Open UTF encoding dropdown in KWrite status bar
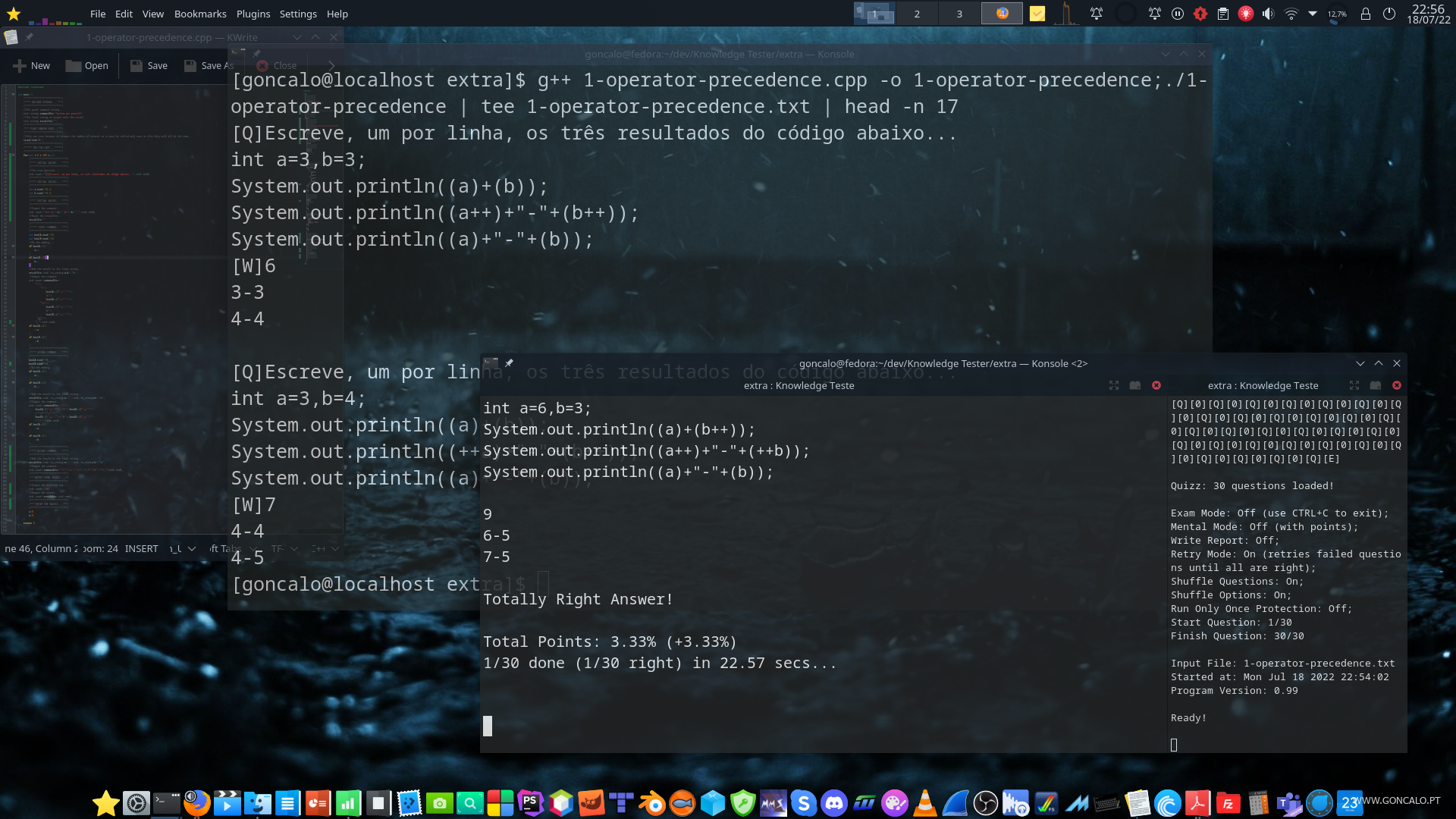Viewport: 1456px width, 819px height. (x=284, y=548)
